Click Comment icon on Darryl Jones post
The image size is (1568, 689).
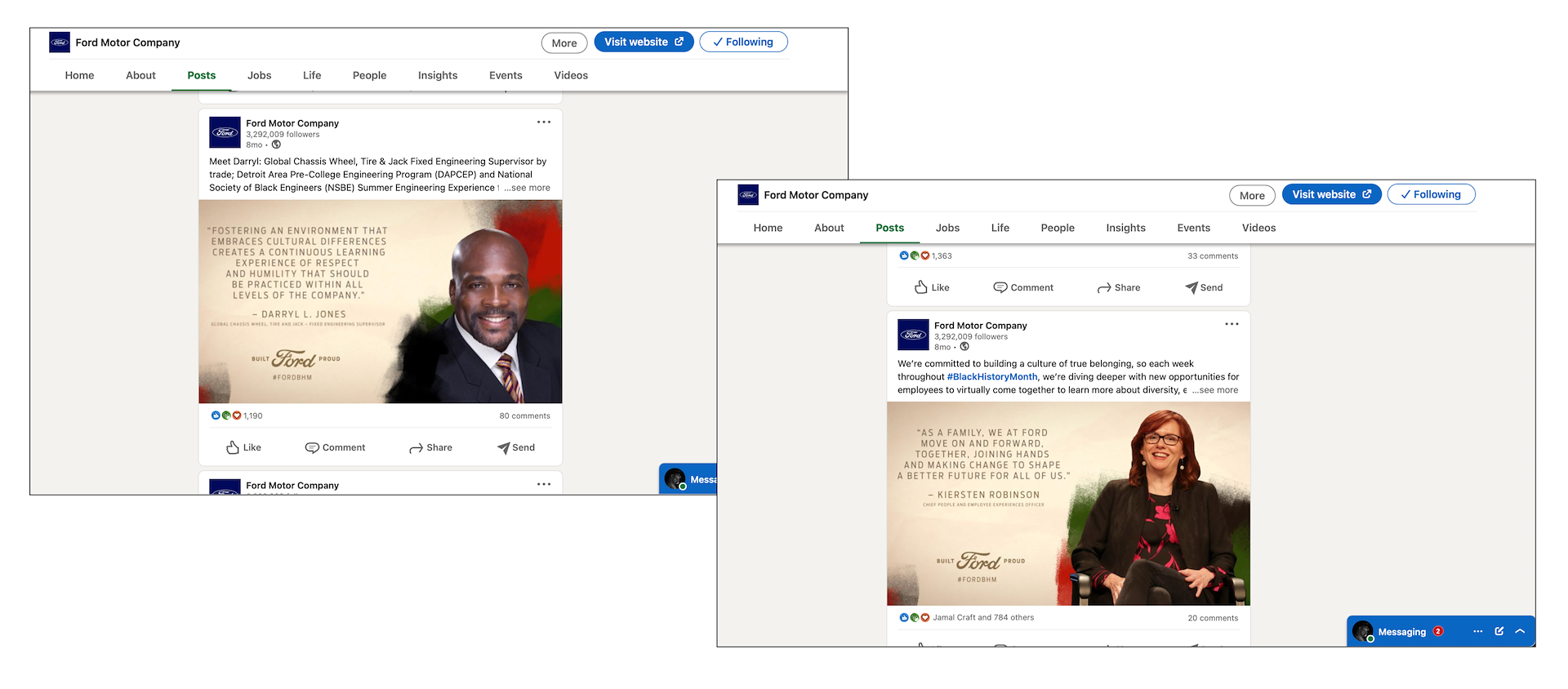click(x=312, y=447)
